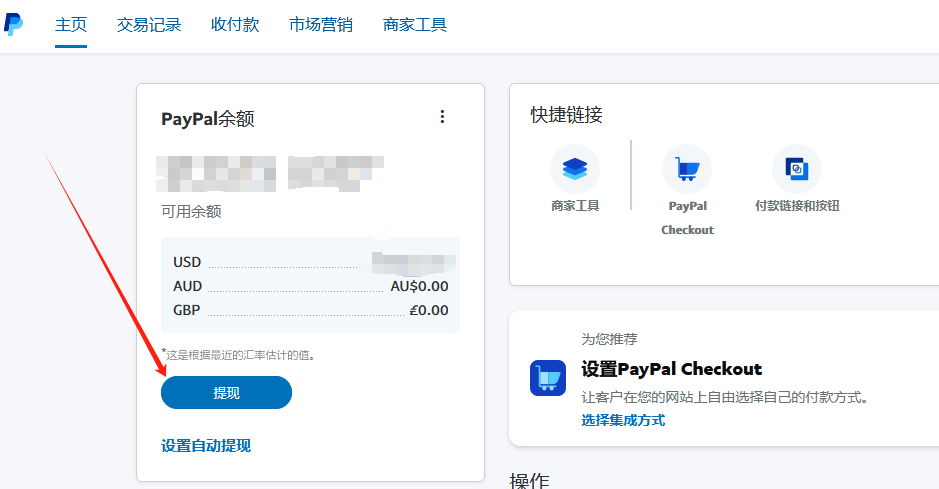Select the AUD AU$0.00 balance row
Viewport: 939px width, 489px height.
(x=310, y=286)
